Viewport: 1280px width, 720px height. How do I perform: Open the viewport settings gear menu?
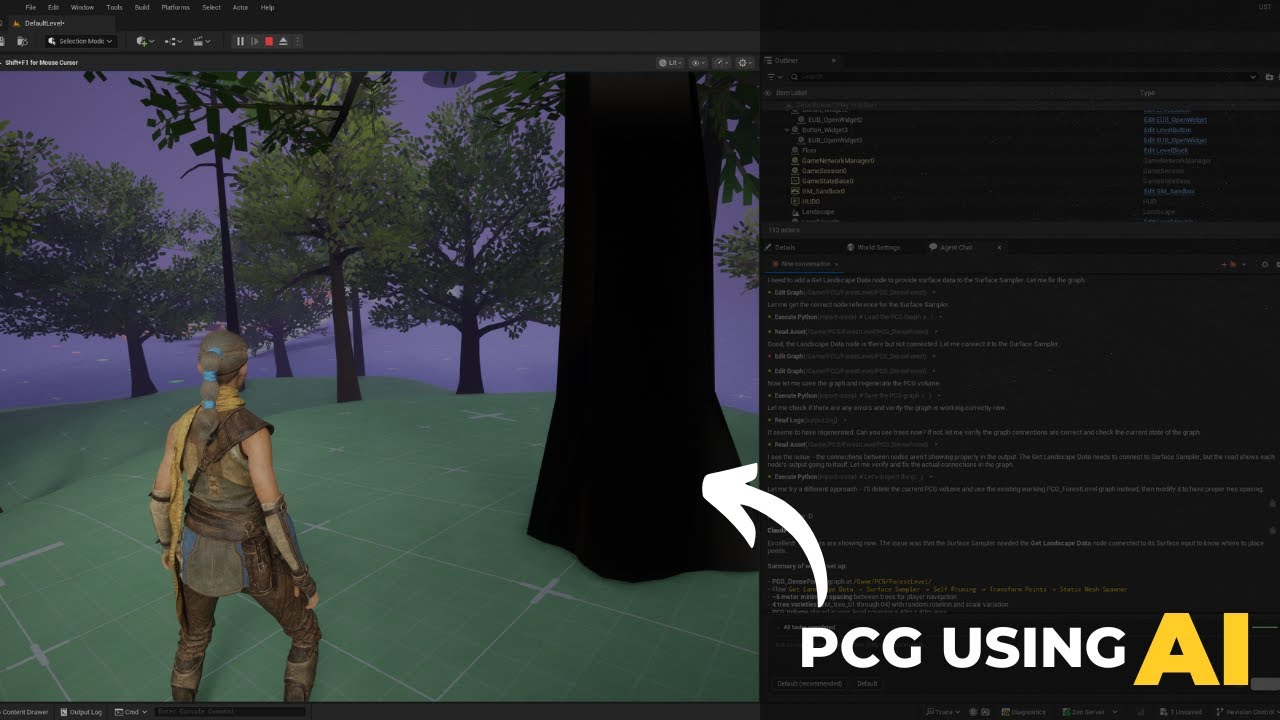tap(745, 62)
